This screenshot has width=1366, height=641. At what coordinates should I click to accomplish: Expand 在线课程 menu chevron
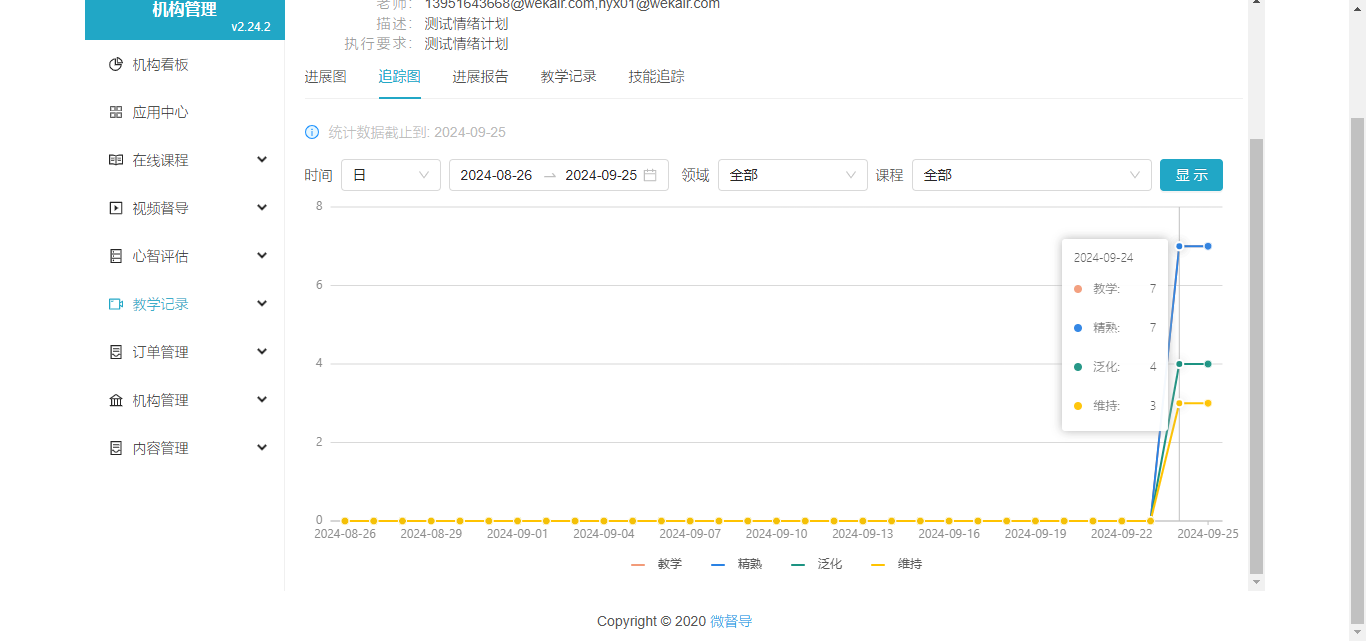(262, 160)
